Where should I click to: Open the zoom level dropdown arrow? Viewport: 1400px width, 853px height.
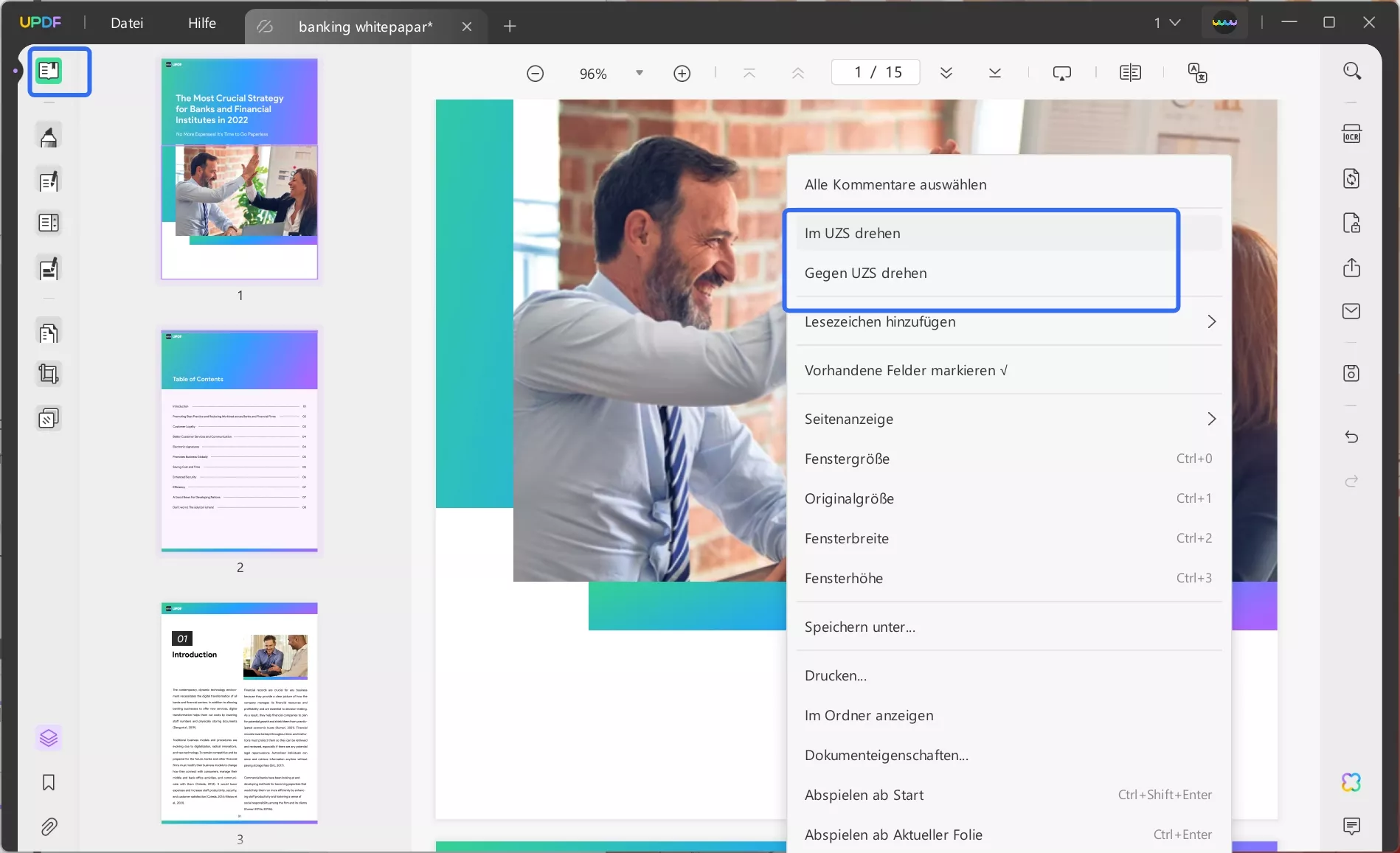click(x=640, y=73)
